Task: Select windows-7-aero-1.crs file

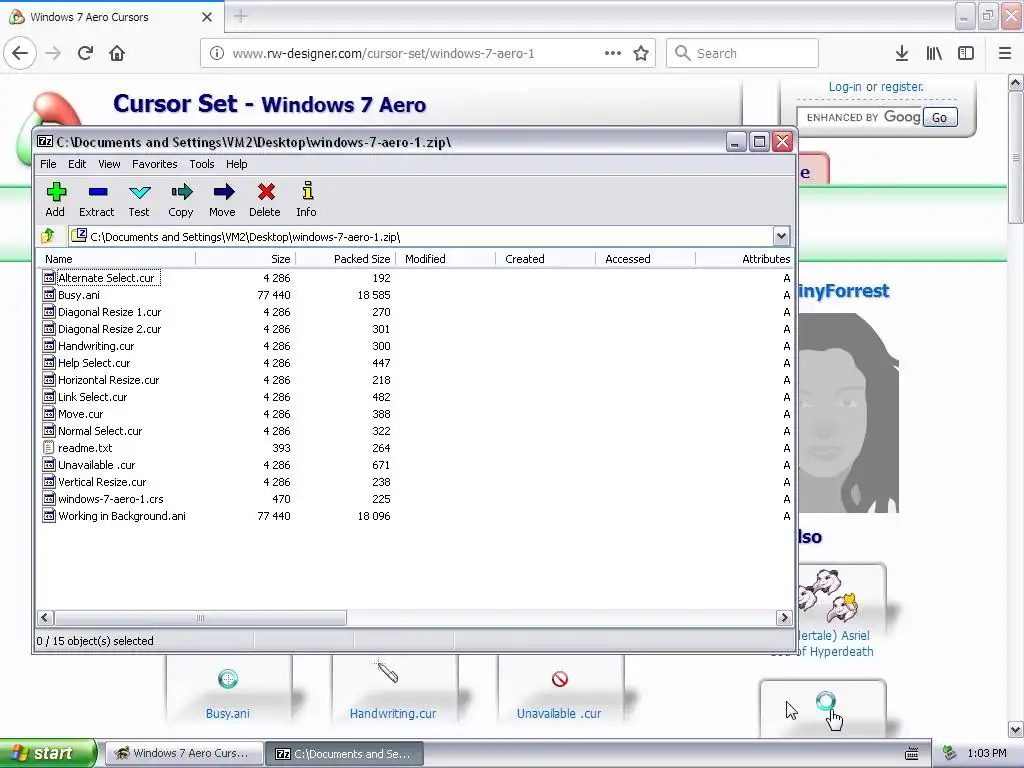Action: (110, 498)
